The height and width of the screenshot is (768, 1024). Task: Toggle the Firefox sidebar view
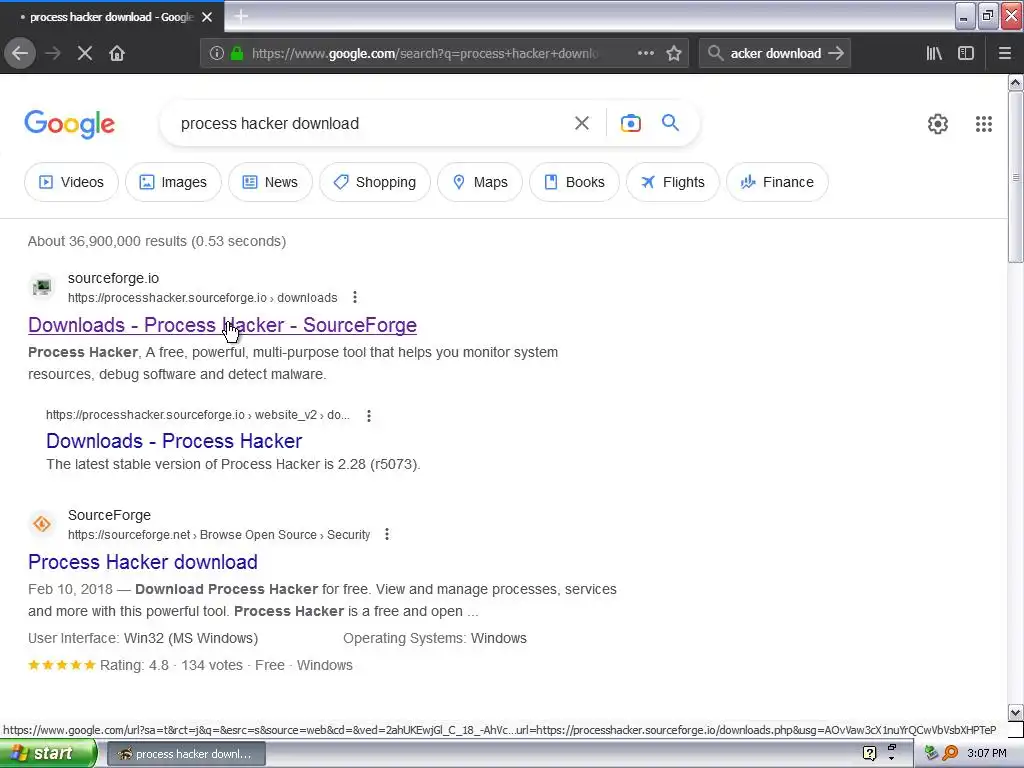click(x=966, y=54)
